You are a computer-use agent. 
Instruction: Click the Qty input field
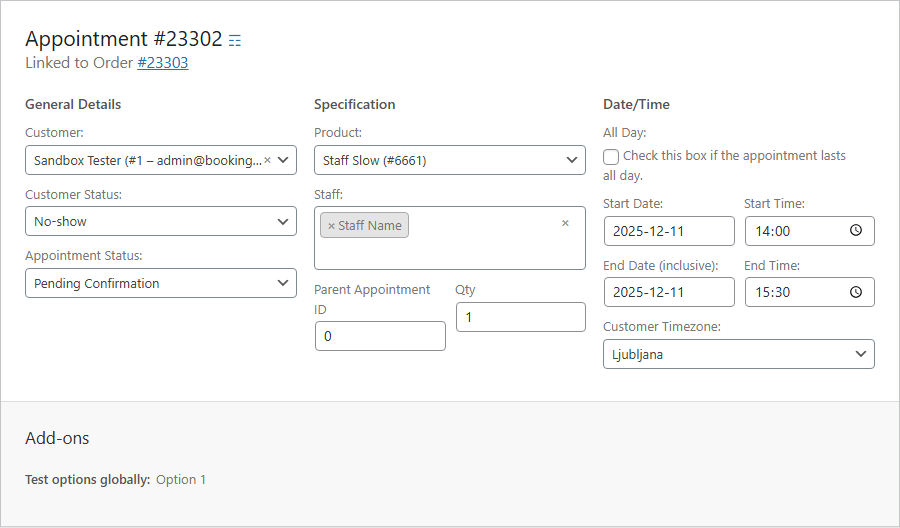click(520, 317)
